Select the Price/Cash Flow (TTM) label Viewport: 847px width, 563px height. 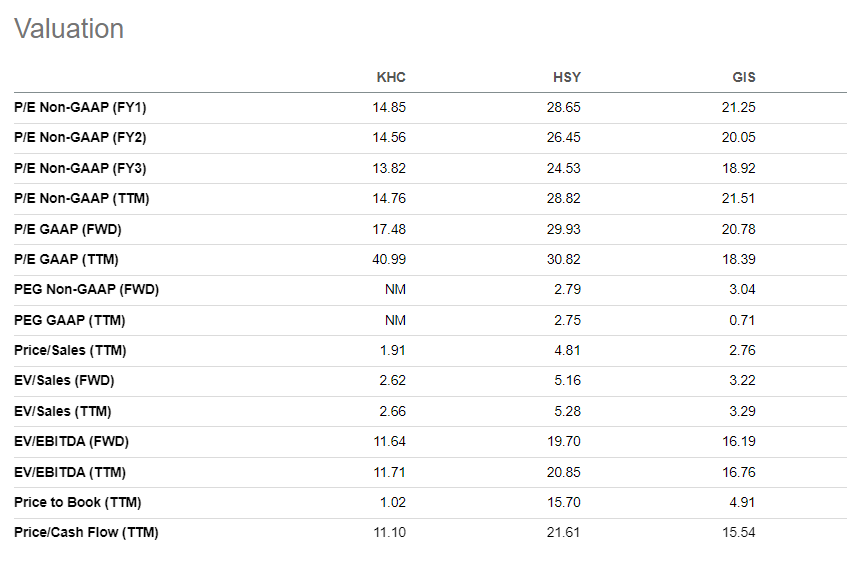(86, 532)
